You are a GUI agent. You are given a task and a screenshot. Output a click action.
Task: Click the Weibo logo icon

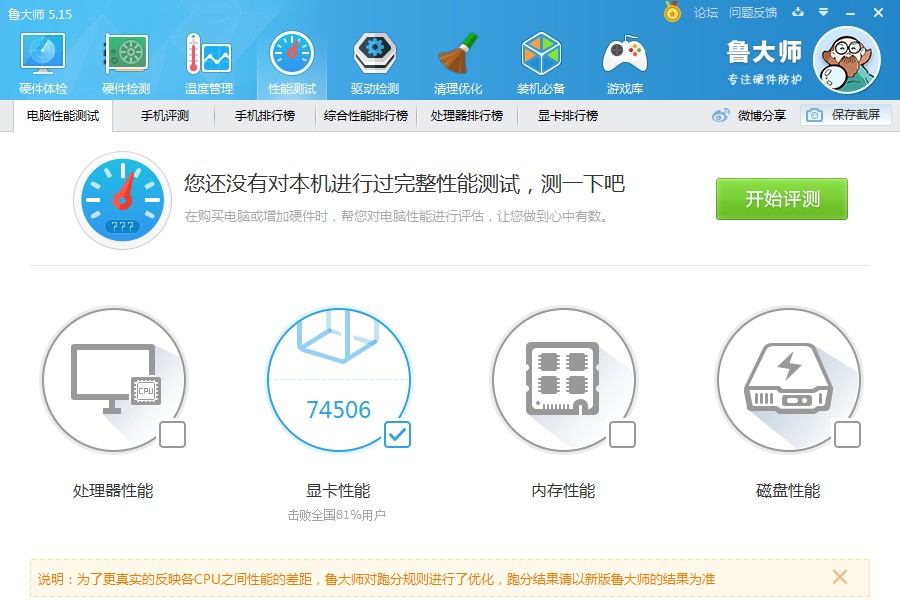720,115
